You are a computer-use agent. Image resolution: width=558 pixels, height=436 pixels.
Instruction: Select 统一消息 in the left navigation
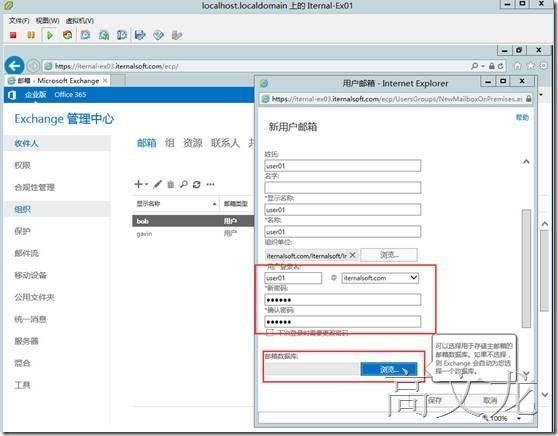point(57,319)
